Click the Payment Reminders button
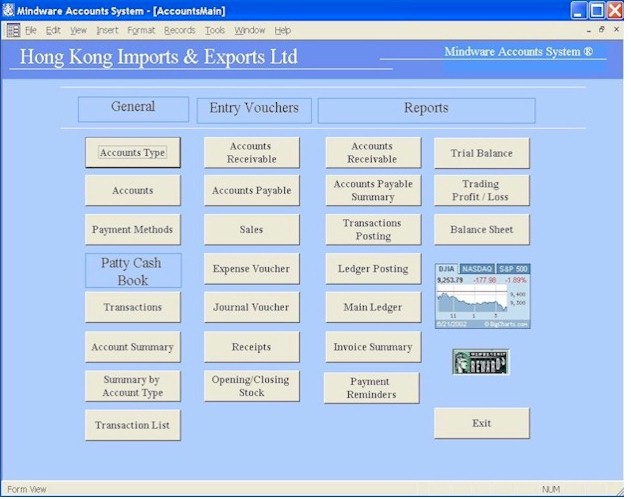Image resolution: width=631 pixels, height=499 pixels. (372, 388)
